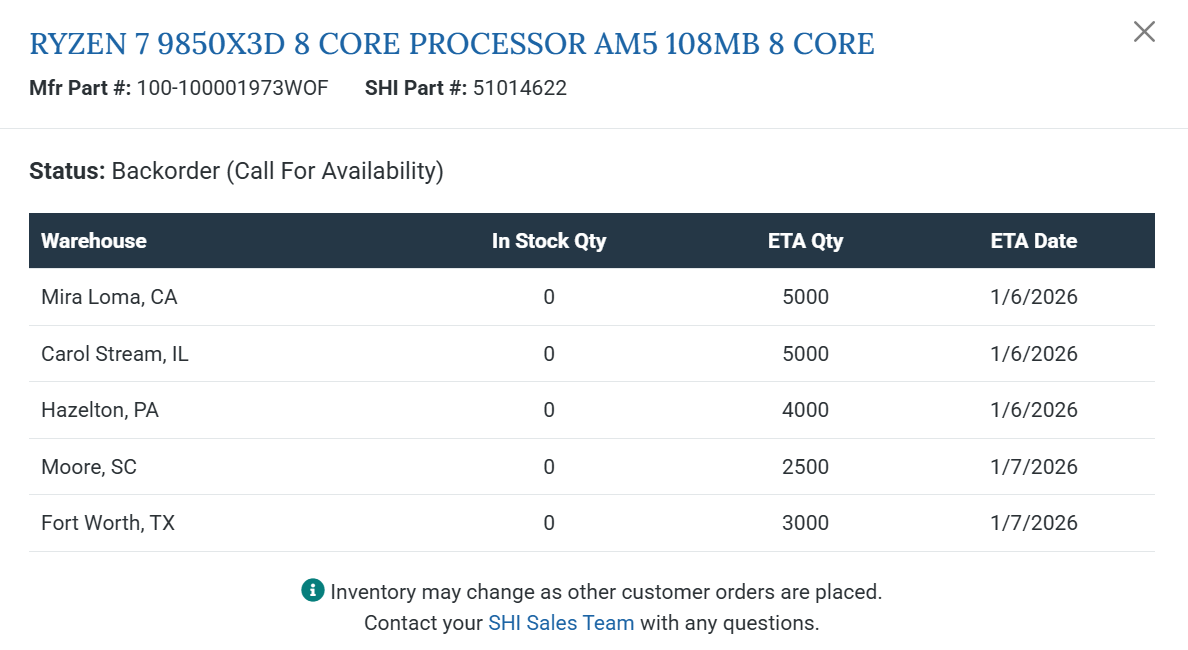Viewport: 1188px width, 650px height.
Task: Sort the table by In Stock Qty header
Action: tap(549, 240)
